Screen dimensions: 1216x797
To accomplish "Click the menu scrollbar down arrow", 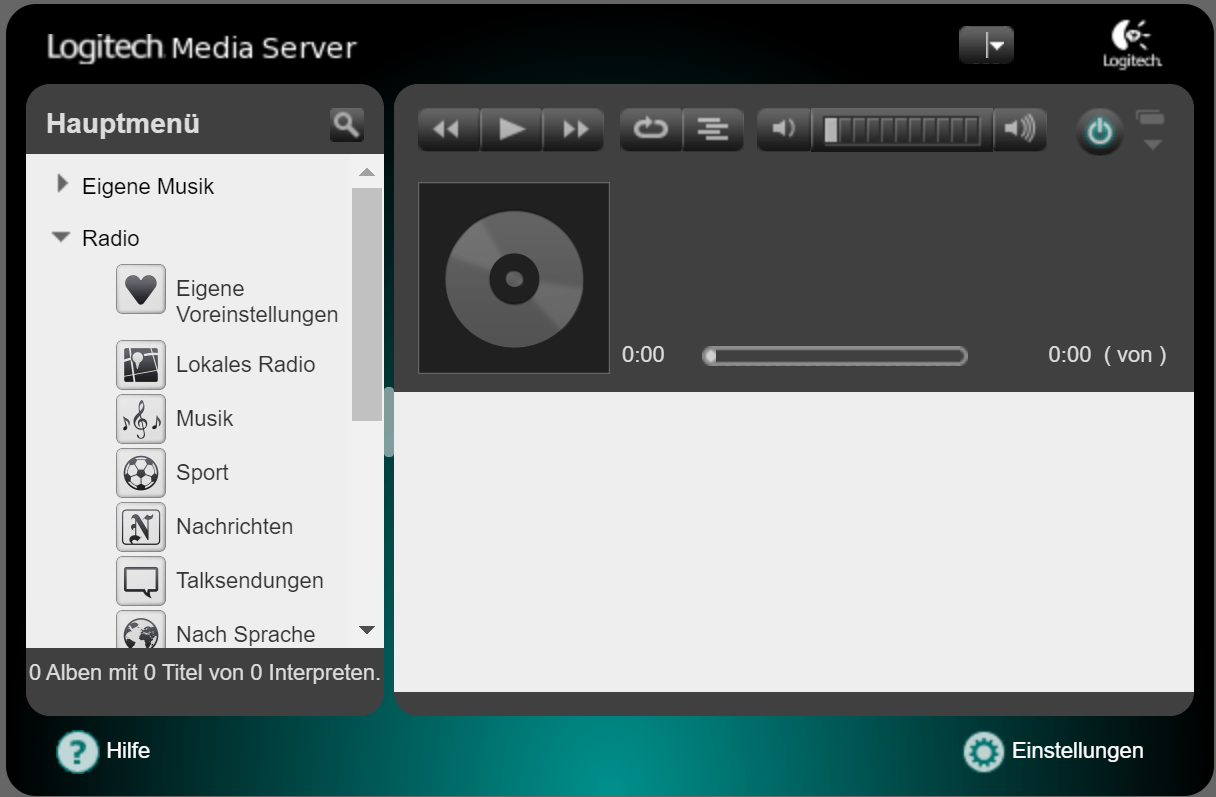I will point(367,630).
